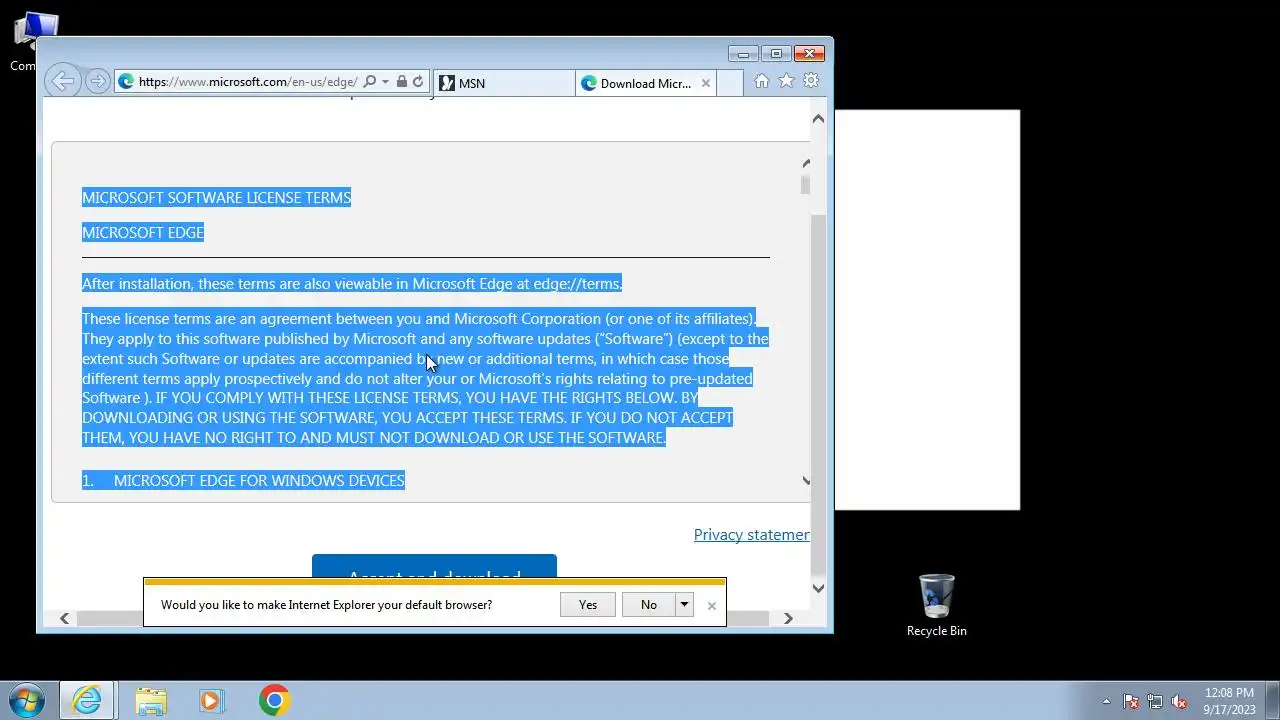Expand the No button dropdown arrow
1280x720 pixels.
(684, 604)
